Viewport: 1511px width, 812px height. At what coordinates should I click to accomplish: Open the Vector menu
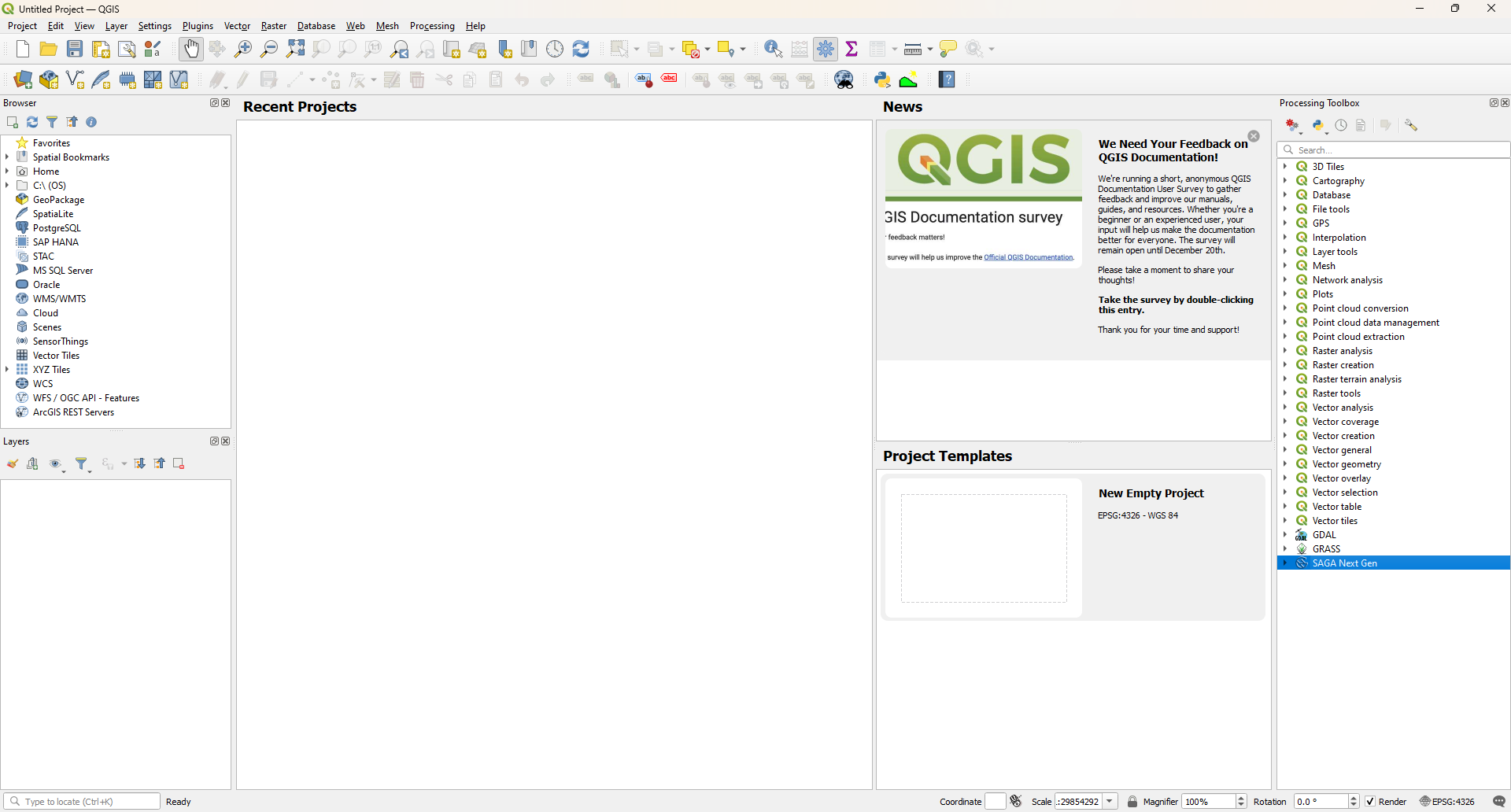tap(237, 26)
